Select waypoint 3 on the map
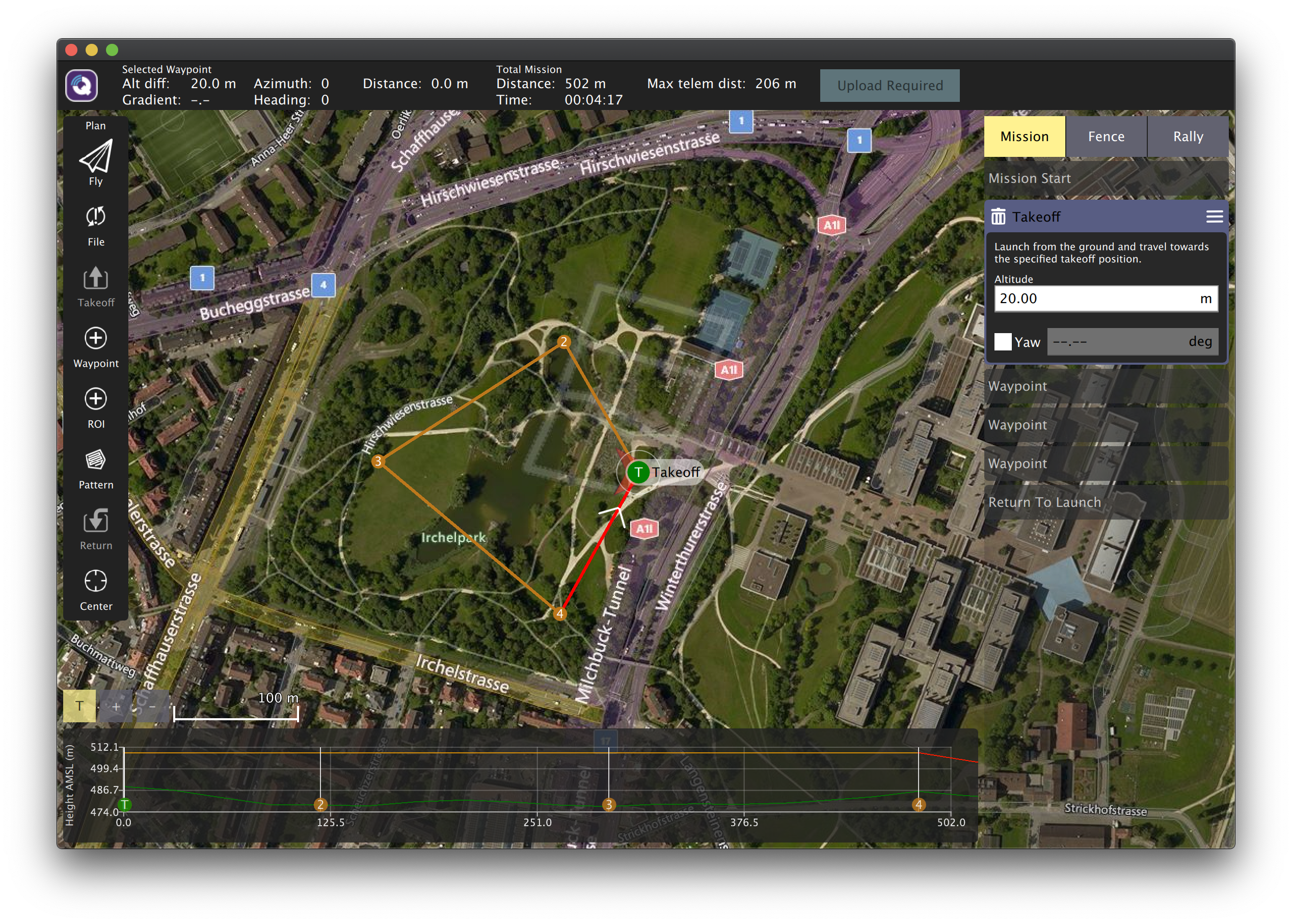1292x924 pixels. point(378,461)
